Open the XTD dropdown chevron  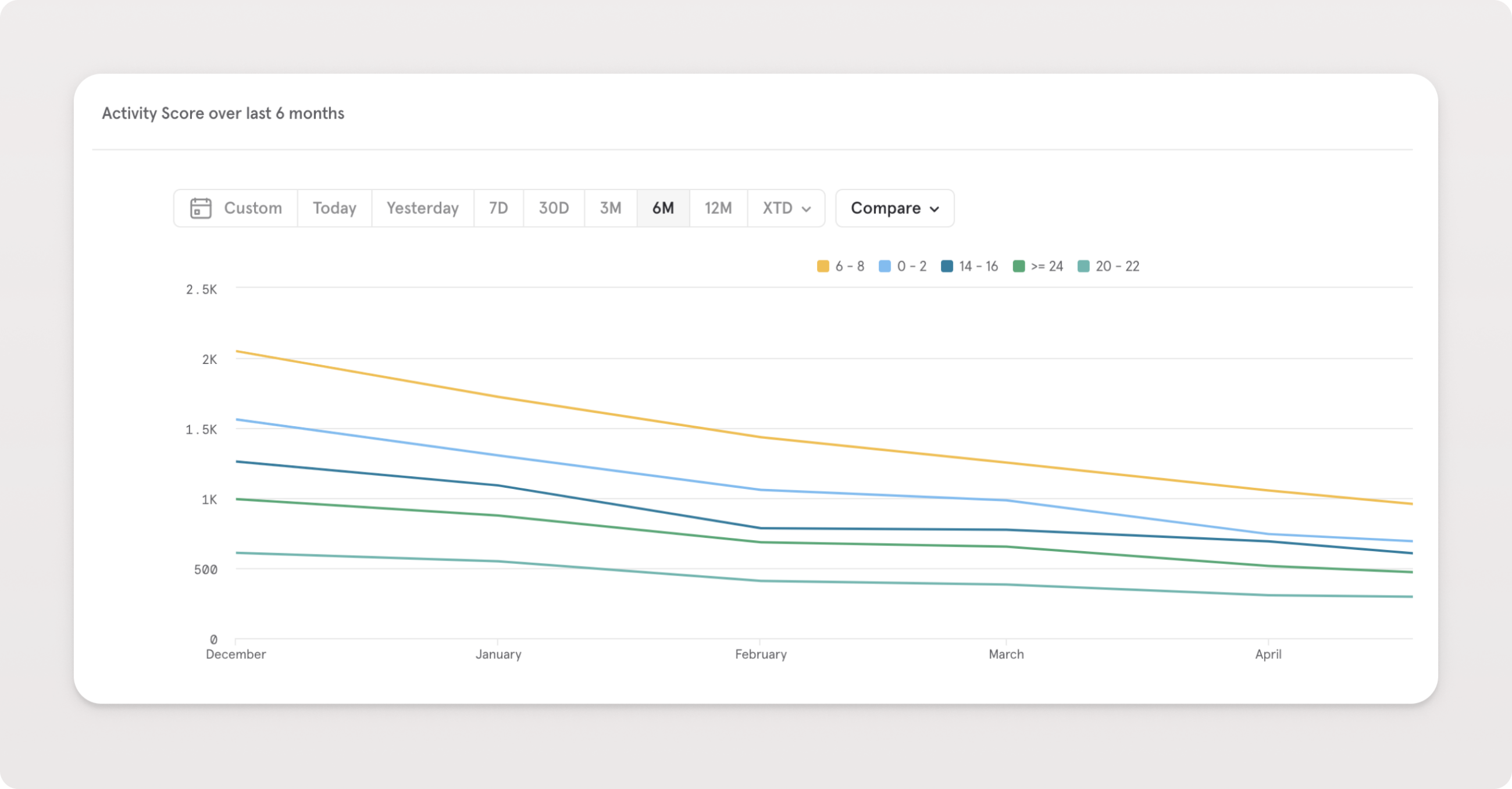coord(807,209)
